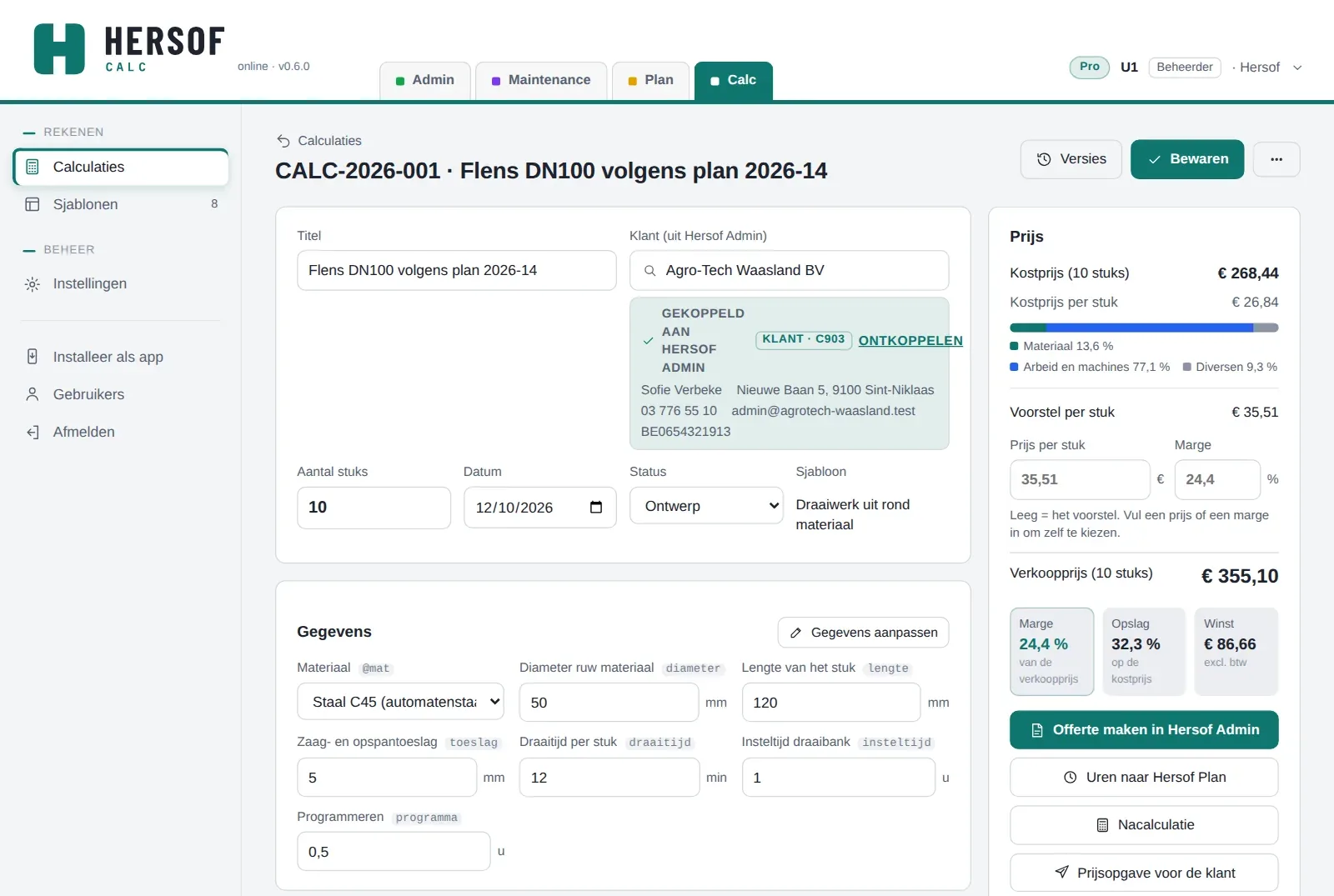Image resolution: width=1334 pixels, height=896 pixels.
Task: Click the history clock icon on Versies
Action: coord(1044,159)
